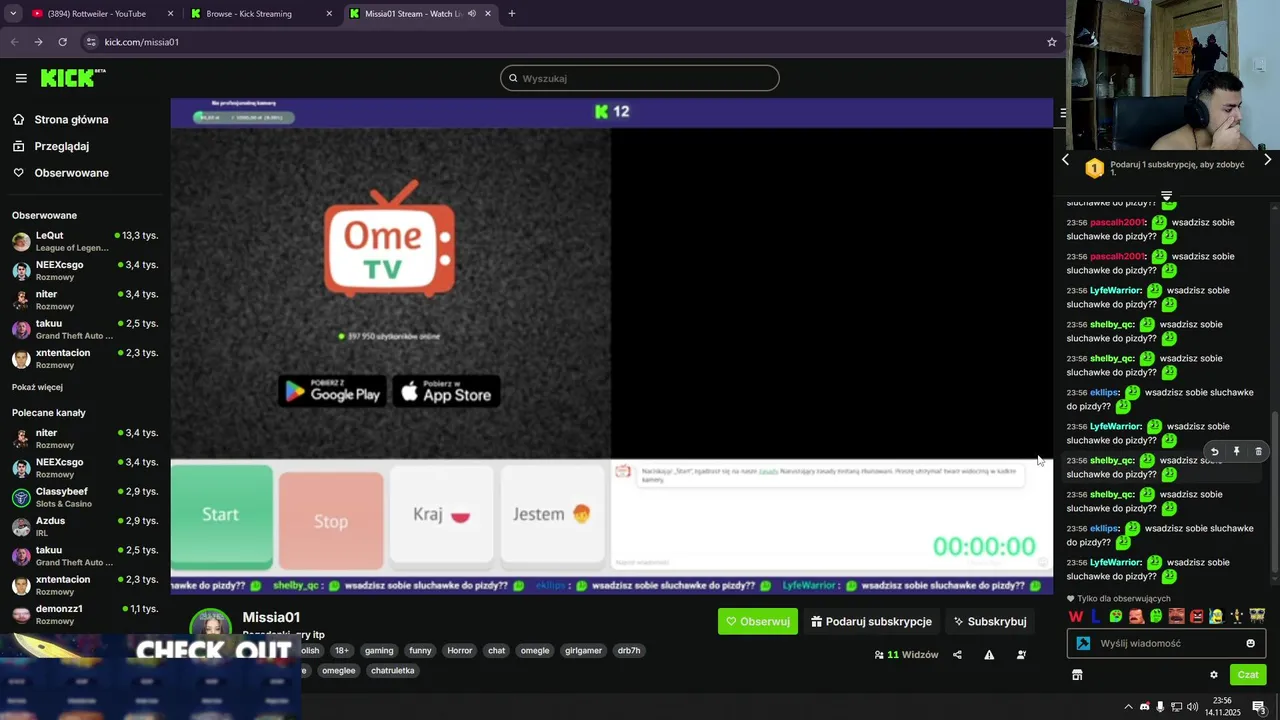
Task: Click the Czat send button
Action: pyautogui.click(x=1248, y=675)
